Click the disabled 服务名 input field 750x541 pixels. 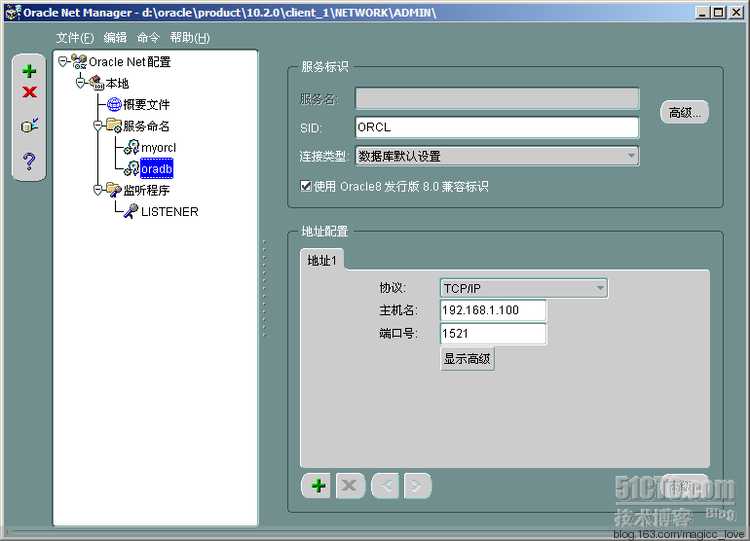click(497, 99)
